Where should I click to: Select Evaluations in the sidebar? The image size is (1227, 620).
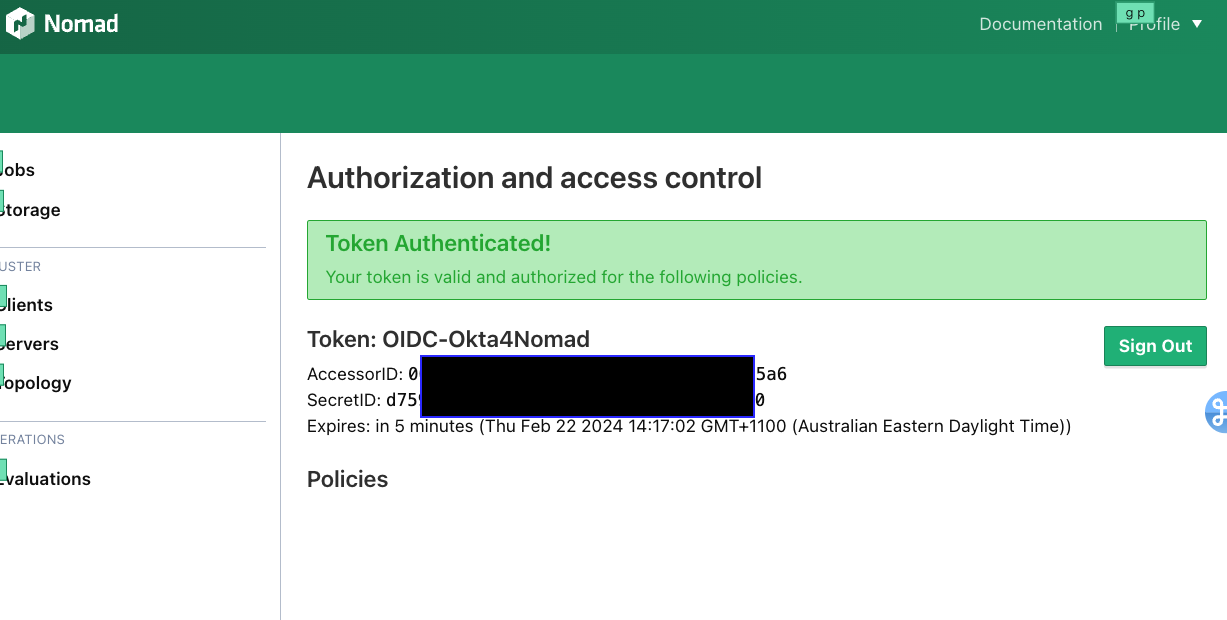[45, 479]
